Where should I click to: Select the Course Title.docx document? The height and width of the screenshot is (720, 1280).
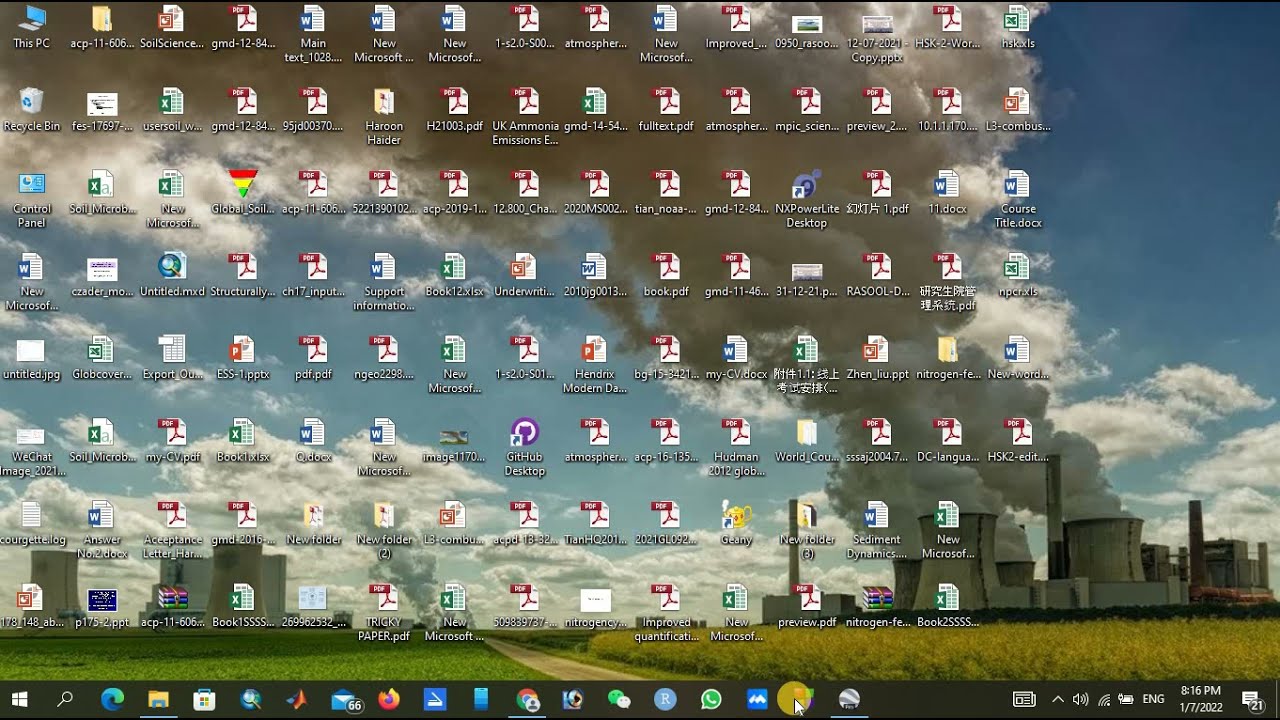[1018, 200]
